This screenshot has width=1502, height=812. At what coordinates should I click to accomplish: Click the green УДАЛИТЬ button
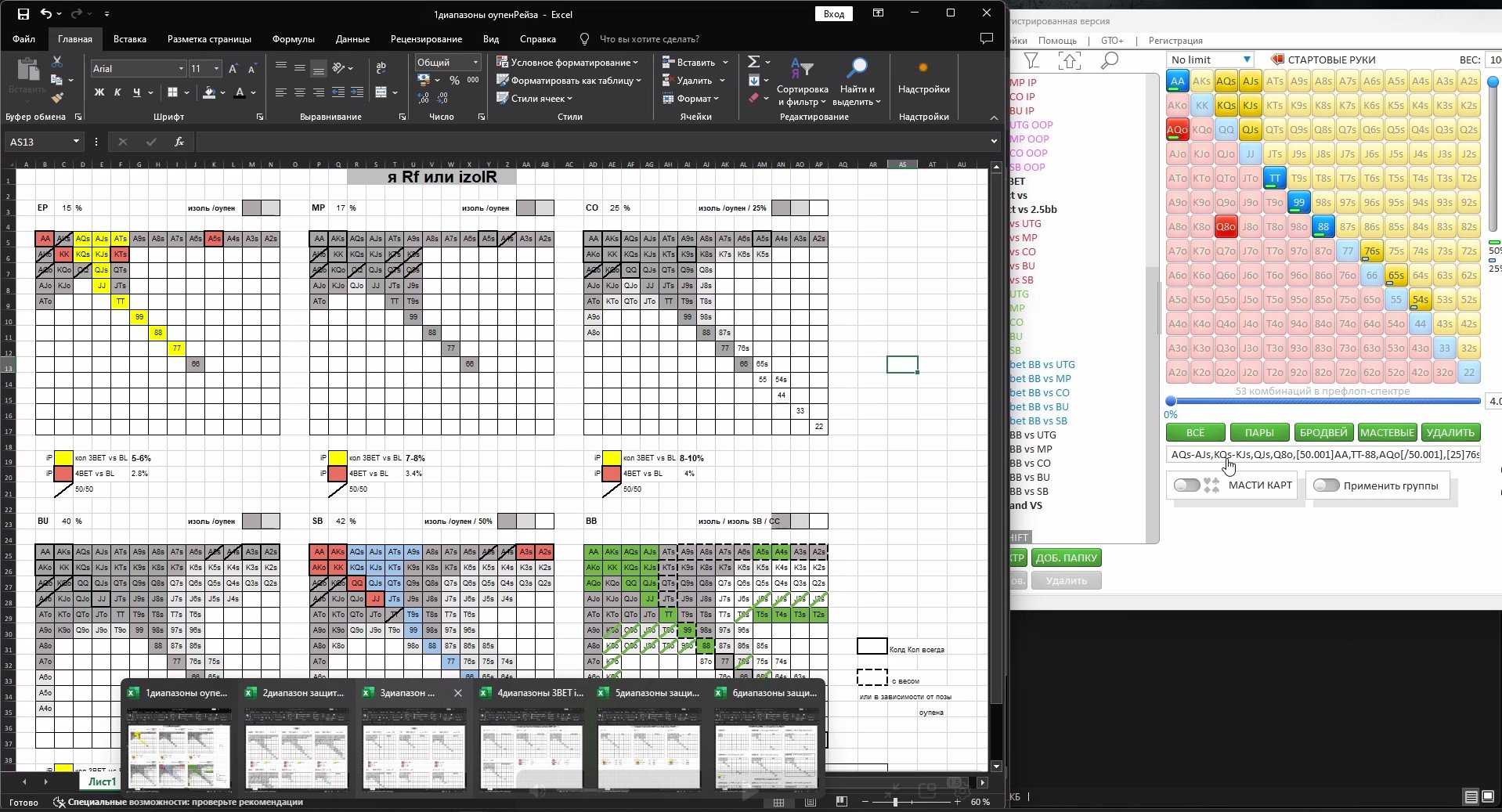coord(1450,432)
